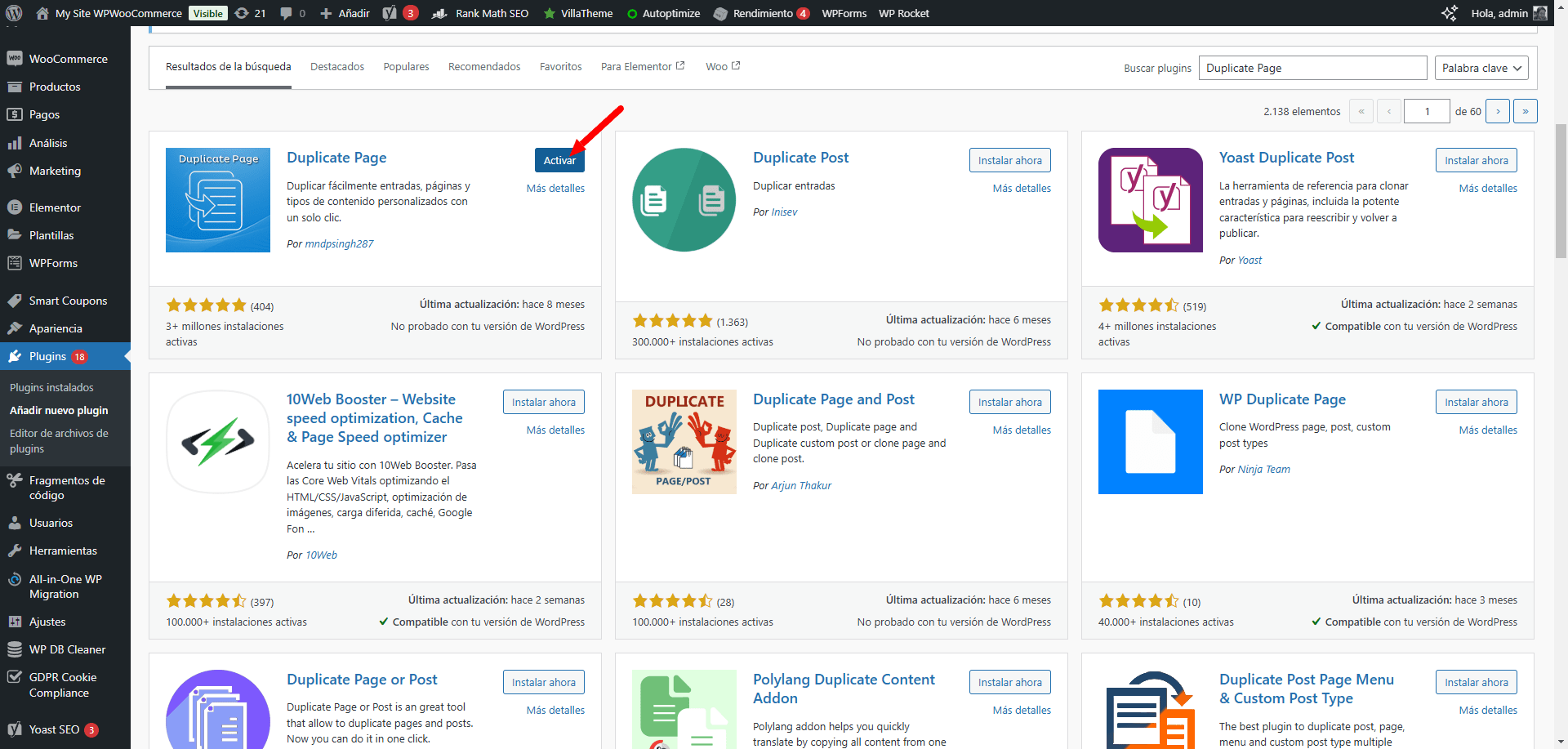The height and width of the screenshot is (749, 1568).
Task: Click the current page number field
Action: [1427, 111]
